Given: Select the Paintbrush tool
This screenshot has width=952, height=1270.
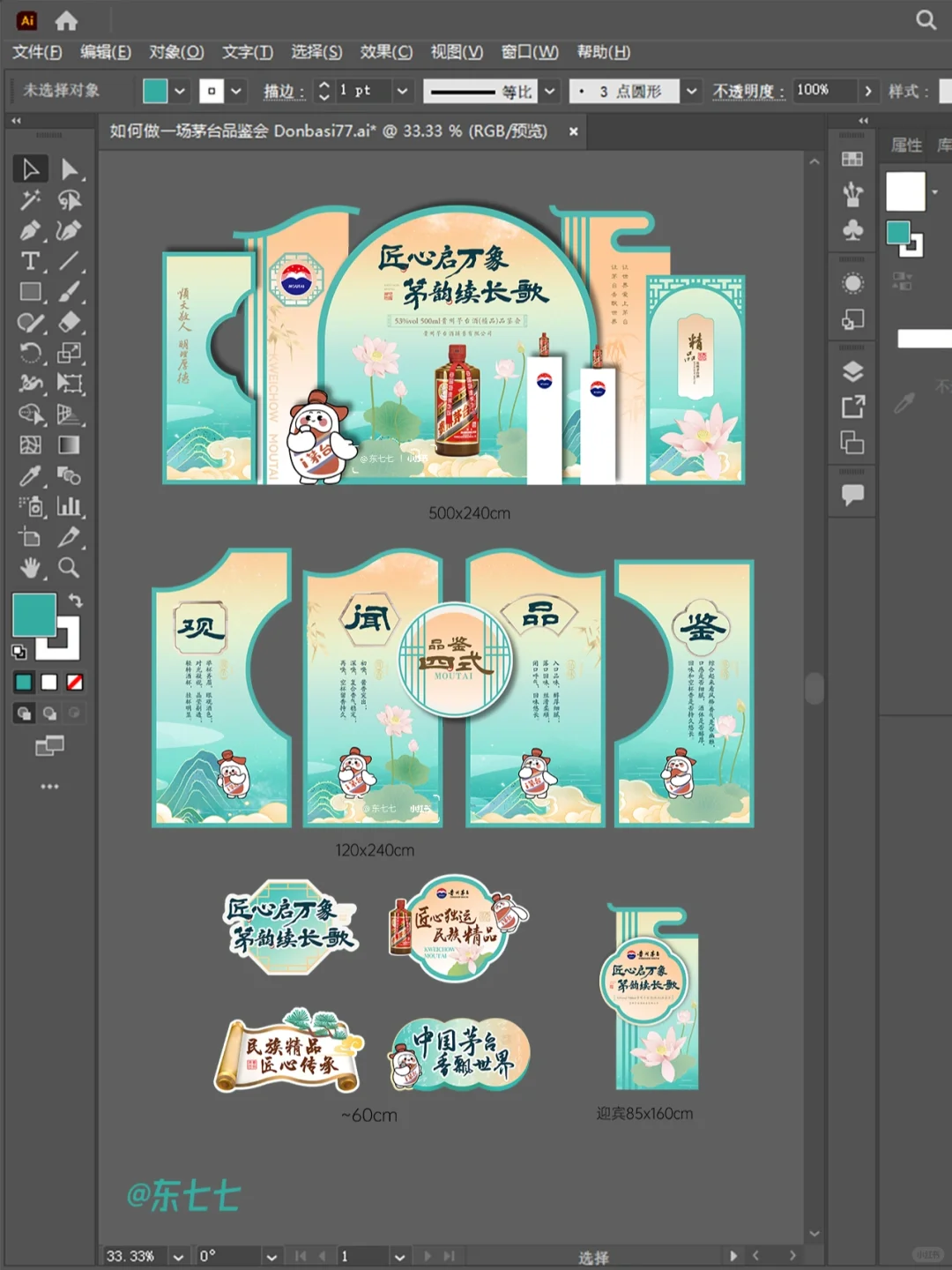Looking at the screenshot, I should 69,292.
